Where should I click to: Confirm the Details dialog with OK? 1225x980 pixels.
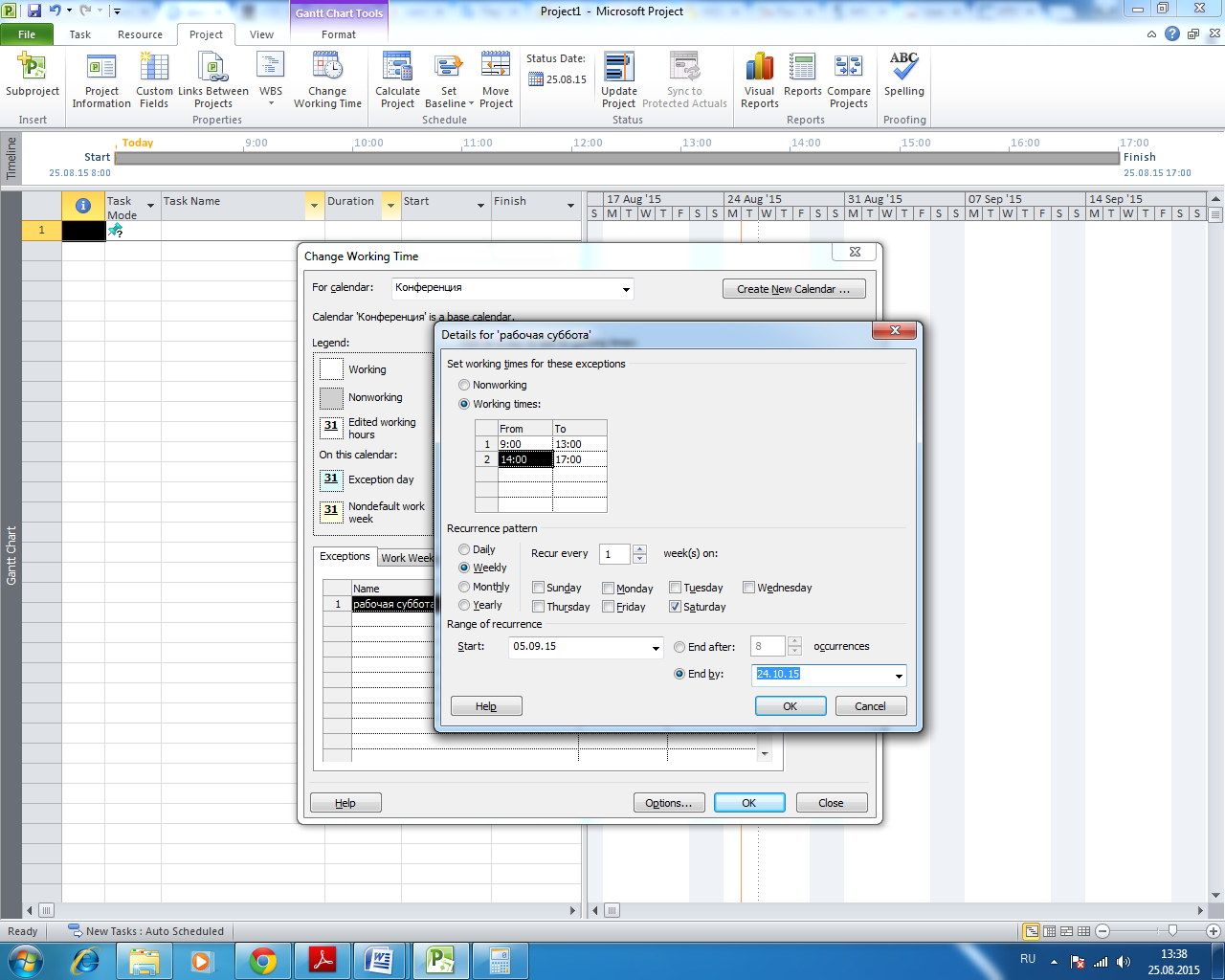point(791,706)
